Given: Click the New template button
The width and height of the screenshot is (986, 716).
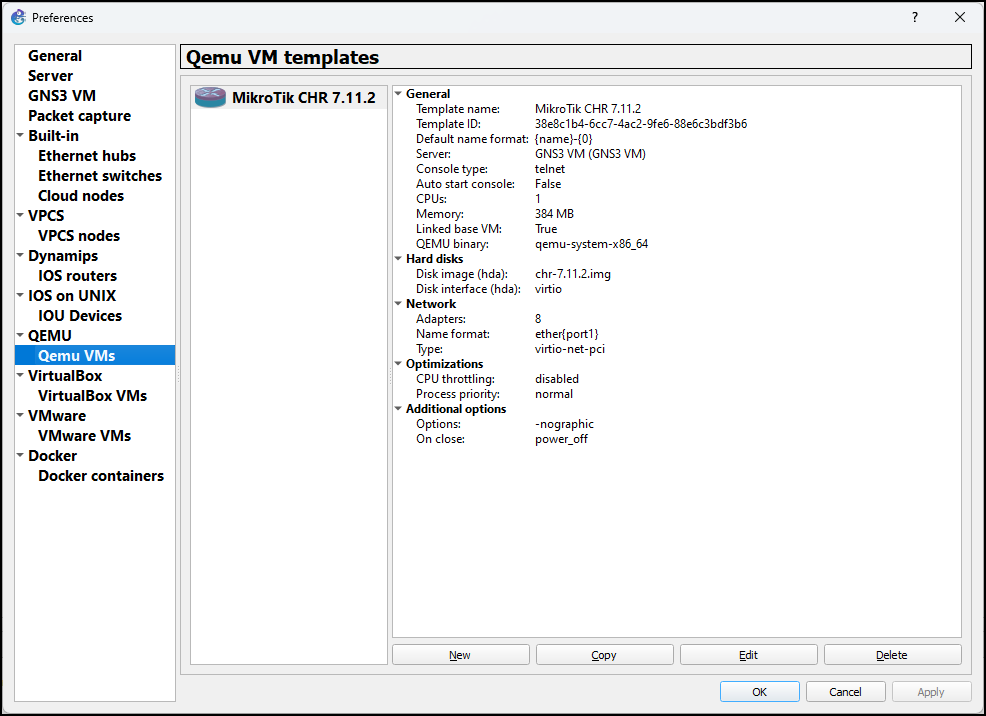Looking at the screenshot, I should pos(460,655).
